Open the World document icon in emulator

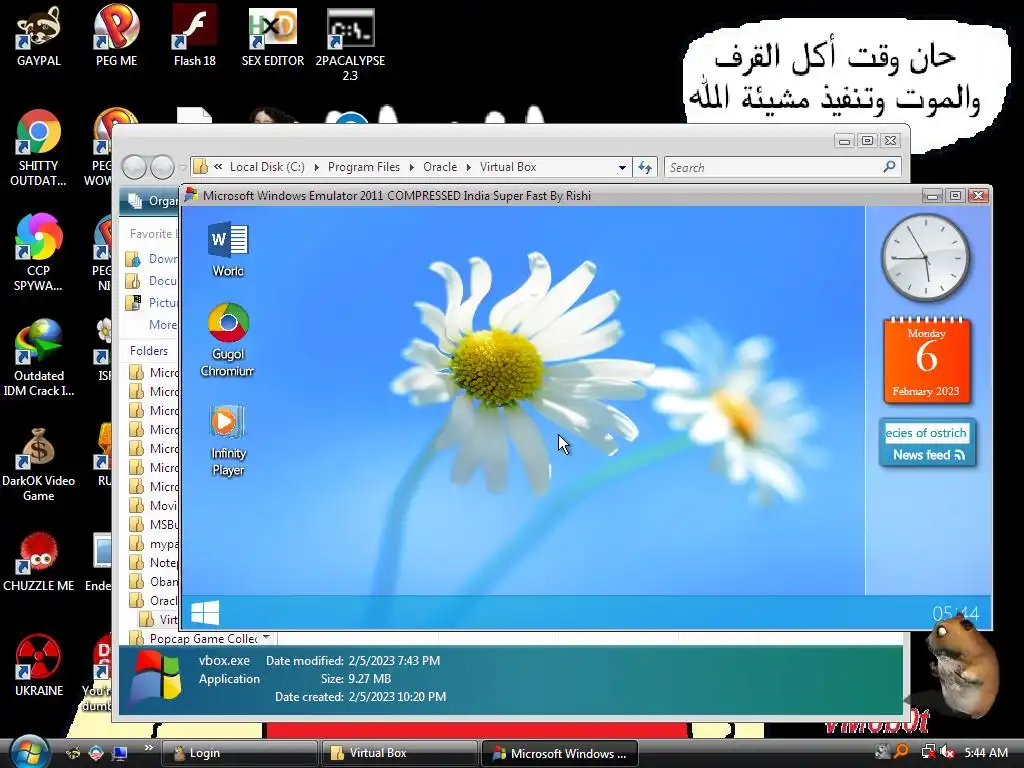tap(228, 249)
